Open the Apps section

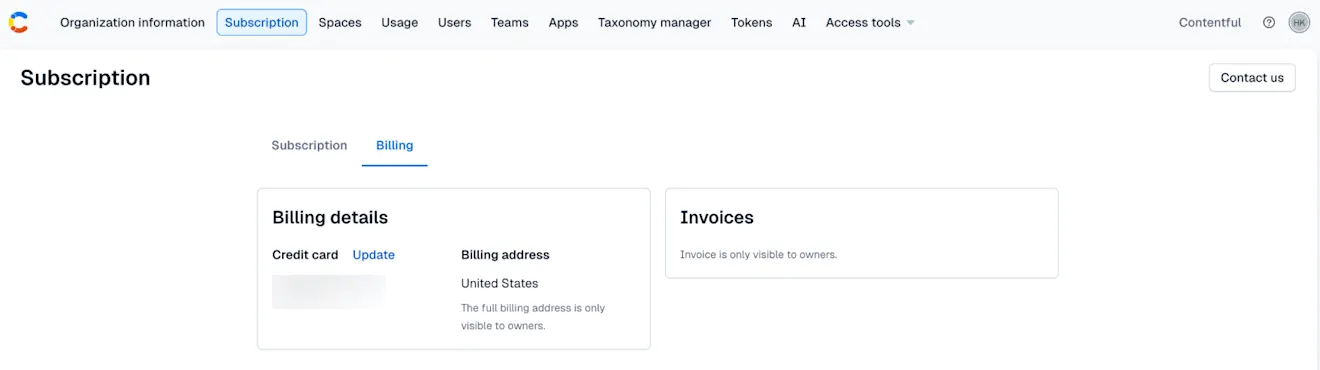pos(563,22)
